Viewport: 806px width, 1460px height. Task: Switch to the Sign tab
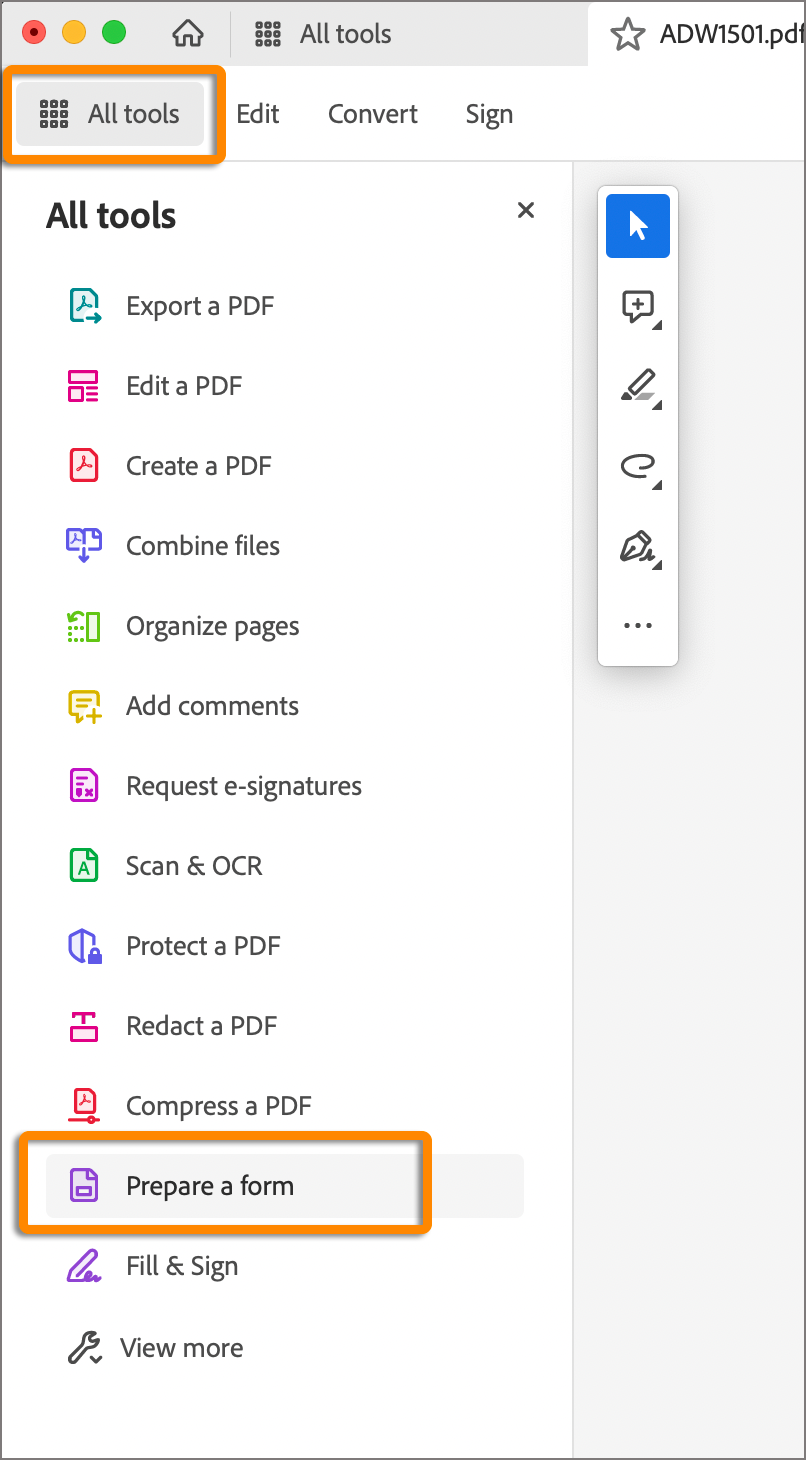pyautogui.click(x=489, y=113)
